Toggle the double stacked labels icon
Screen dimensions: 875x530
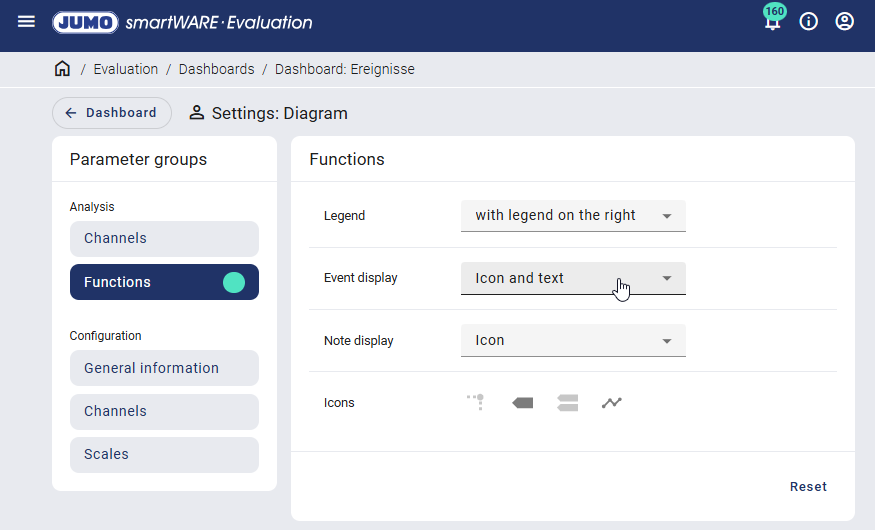pos(567,403)
